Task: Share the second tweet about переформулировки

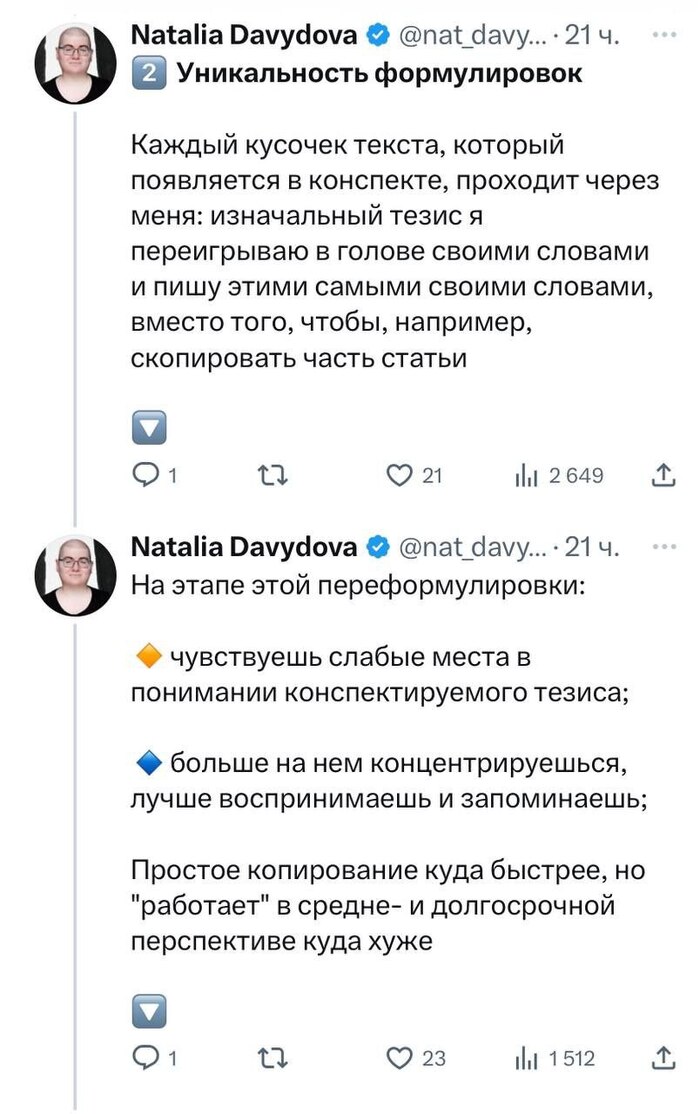Action: (x=662, y=1059)
